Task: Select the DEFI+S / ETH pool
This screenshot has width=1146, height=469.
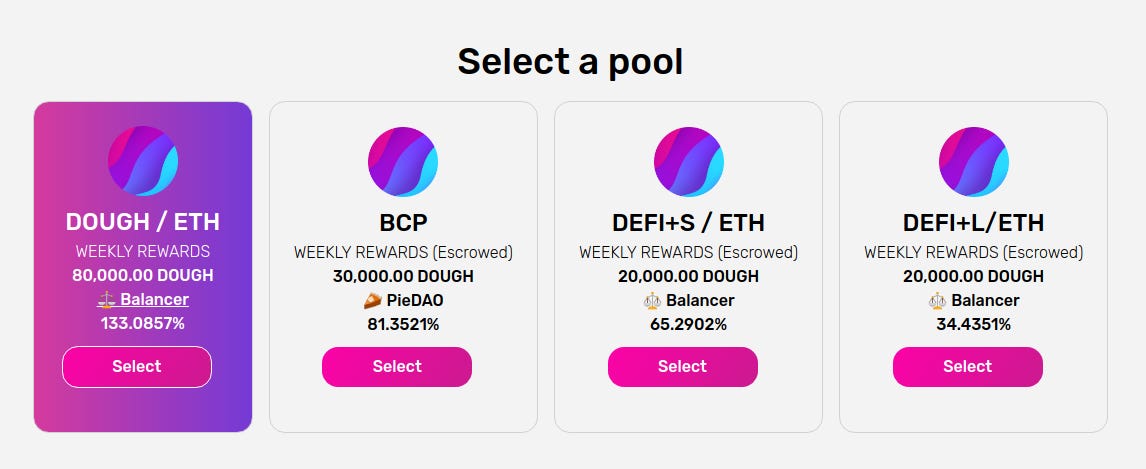Action: pos(683,367)
